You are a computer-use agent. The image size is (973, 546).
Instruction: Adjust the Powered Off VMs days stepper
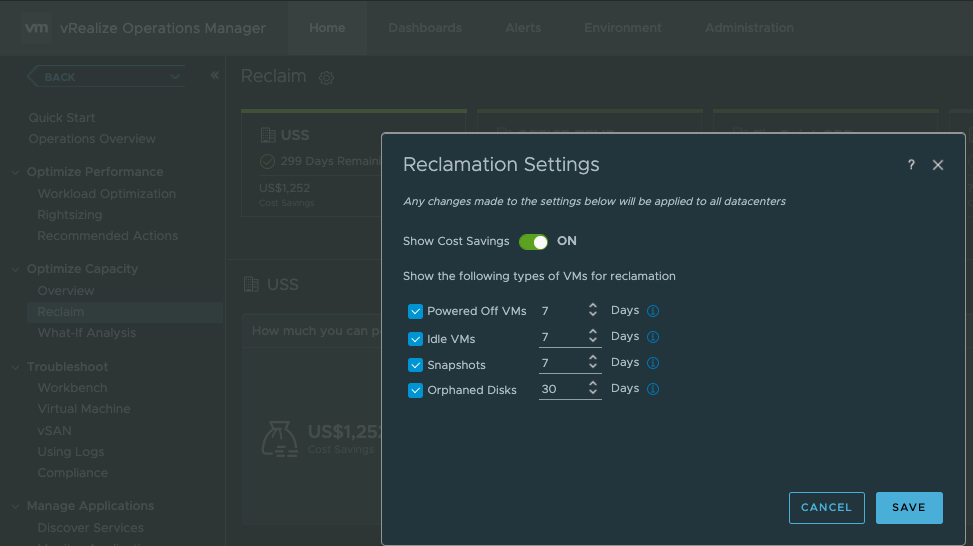coord(593,310)
